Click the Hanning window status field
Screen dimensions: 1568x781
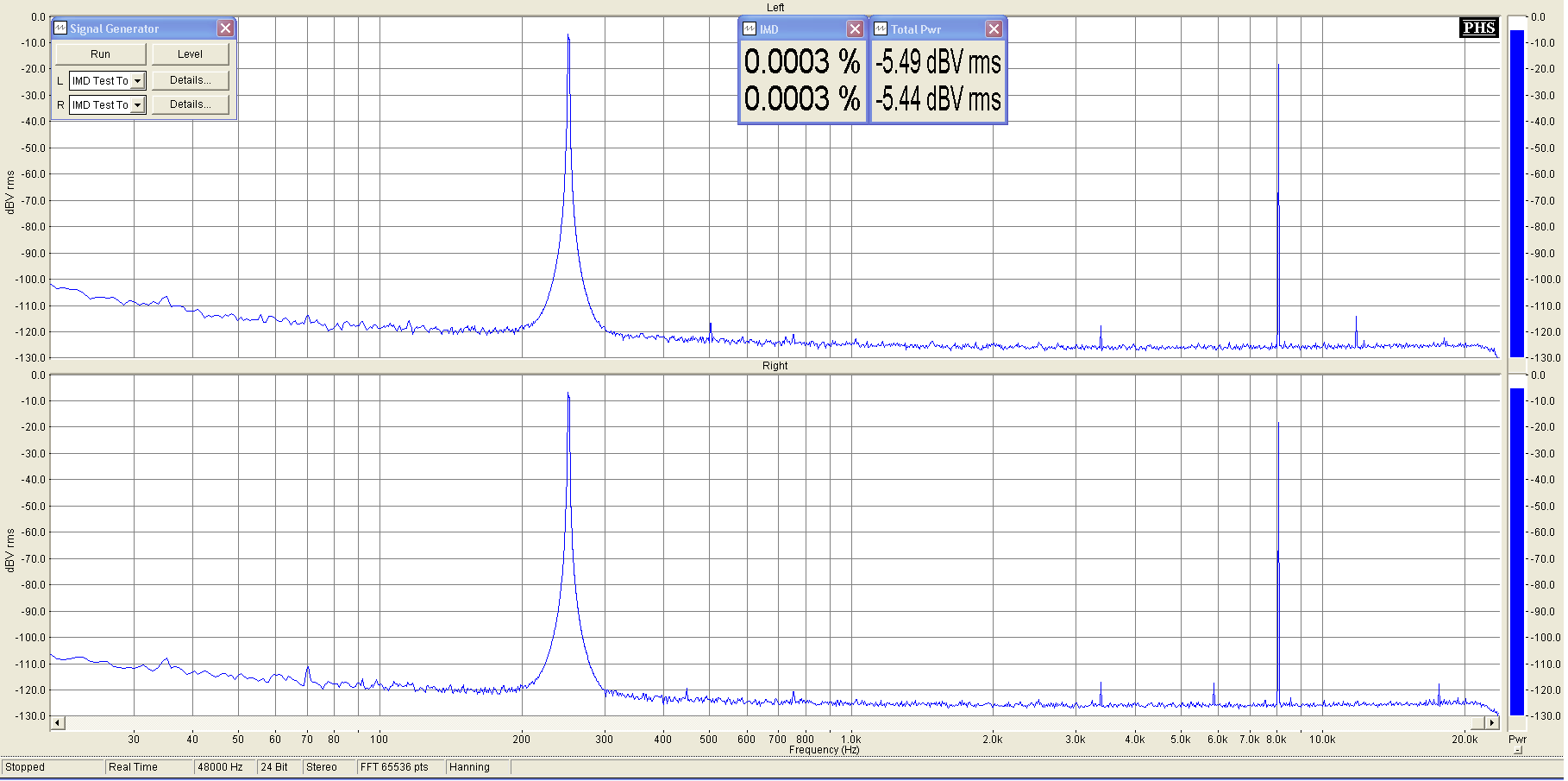tap(477, 767)
